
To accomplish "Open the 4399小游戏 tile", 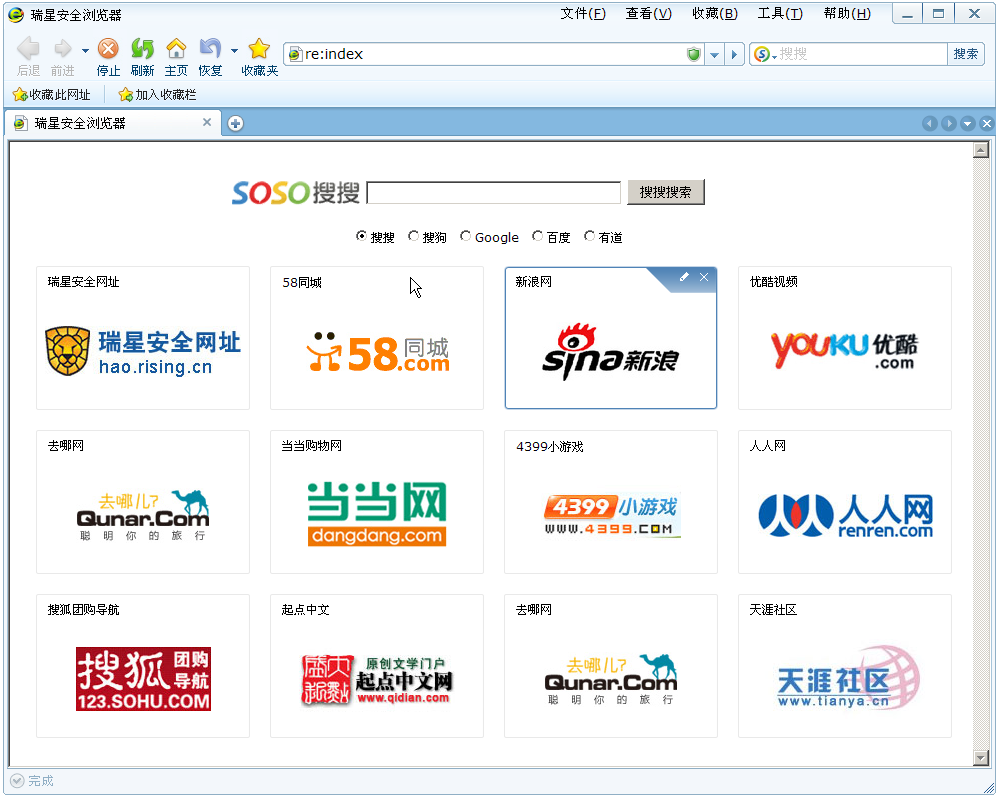I will [610, 502].
